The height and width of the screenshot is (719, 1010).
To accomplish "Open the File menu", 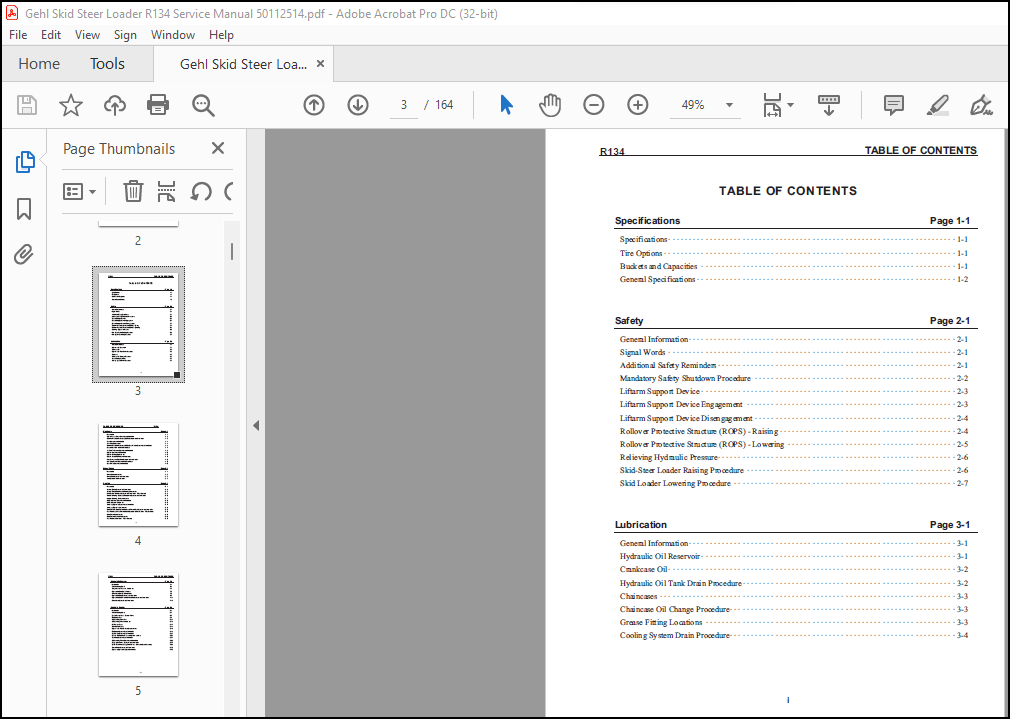I will click(18, 35).
